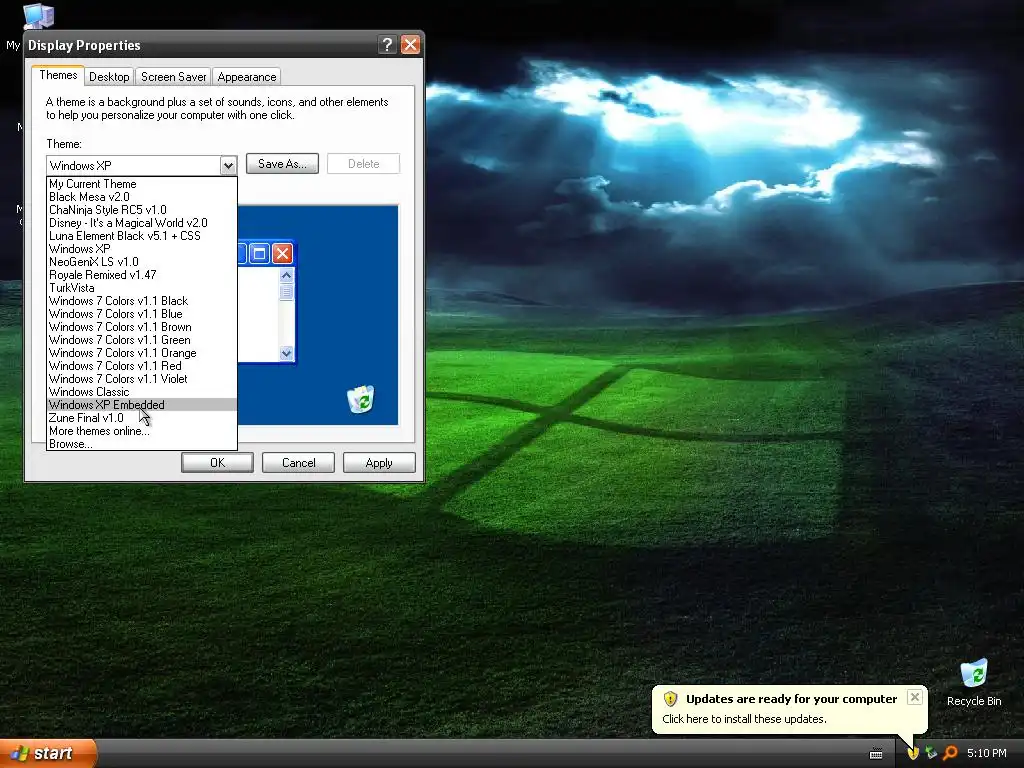Select Windows XP in the theme list
The image size is (1024, 768).
click(x=142, y=249)
